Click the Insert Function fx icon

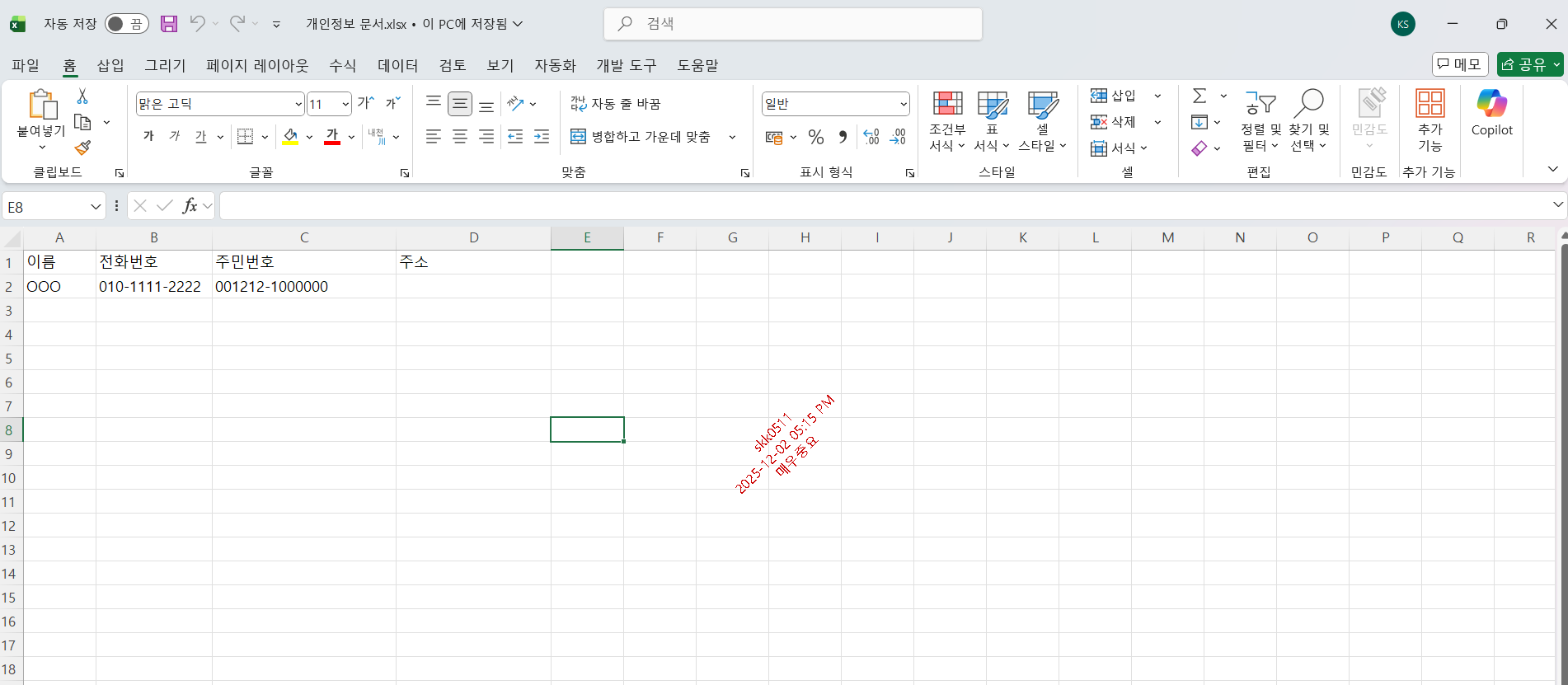[190, 206]
